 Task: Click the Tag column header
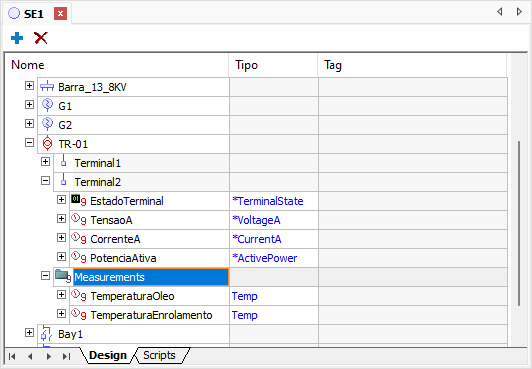(412, 65)
